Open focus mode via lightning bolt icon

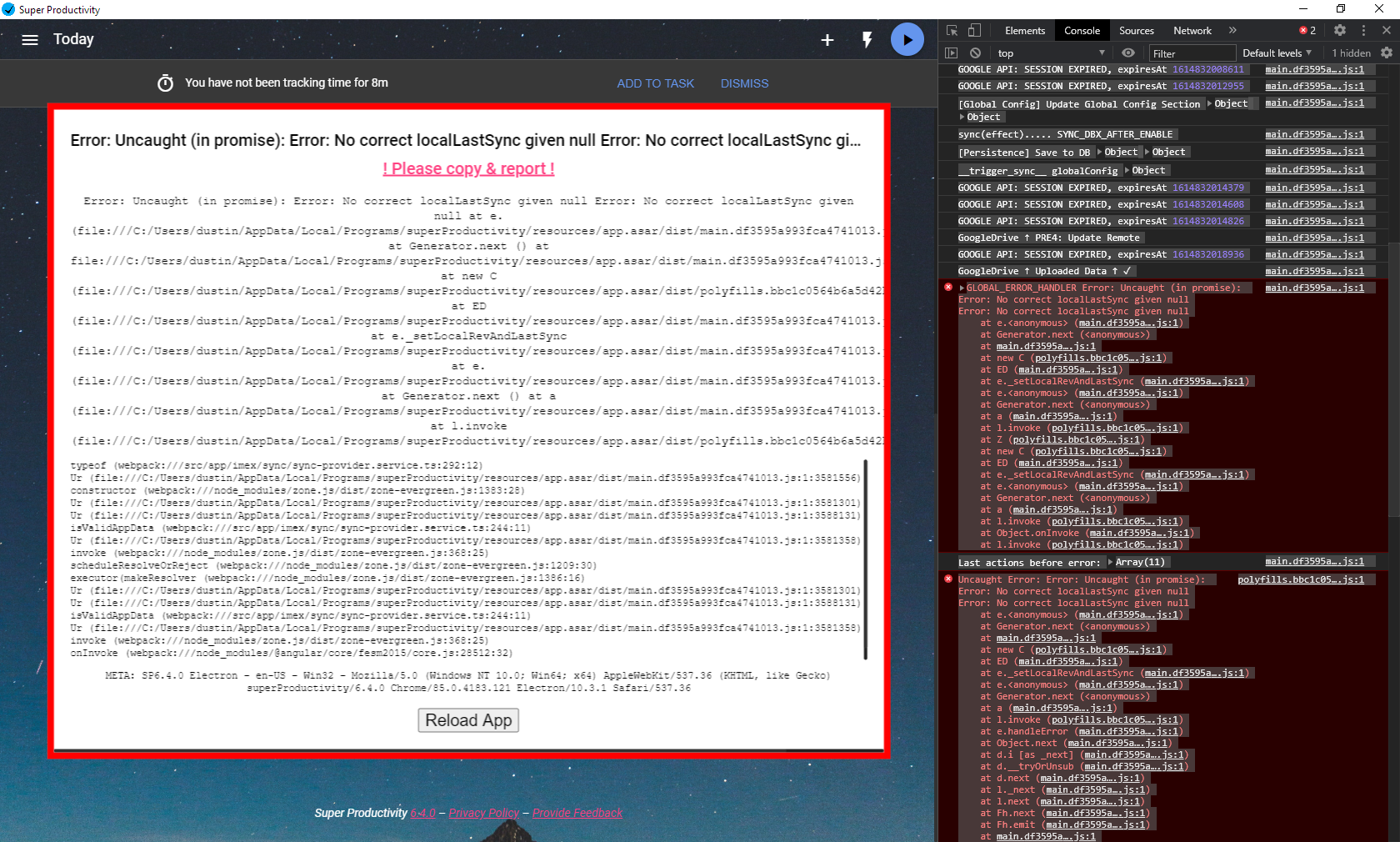pyautogui.click(x=867, y=39)
